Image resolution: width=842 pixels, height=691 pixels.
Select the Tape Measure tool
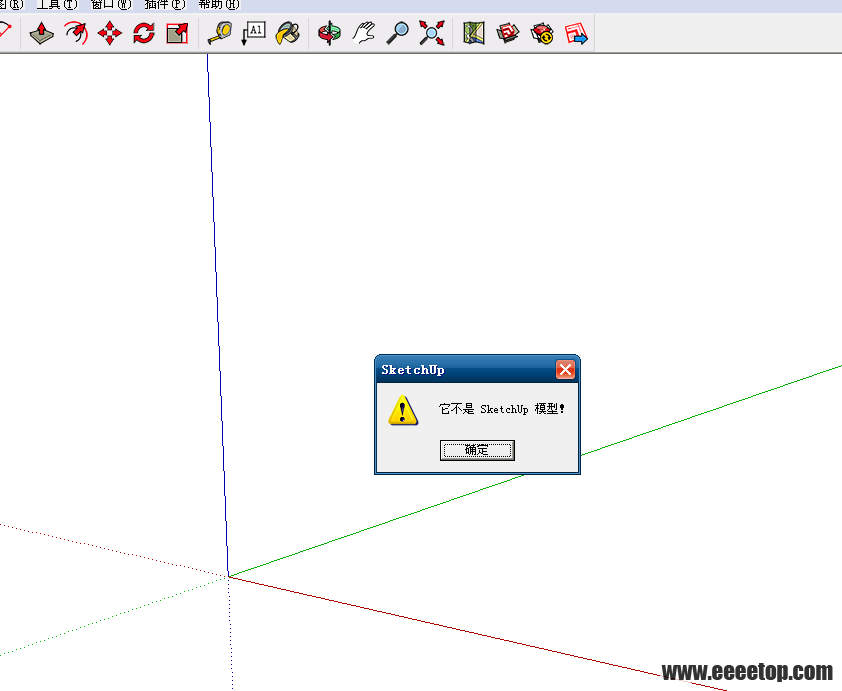(x=219, y=33)
